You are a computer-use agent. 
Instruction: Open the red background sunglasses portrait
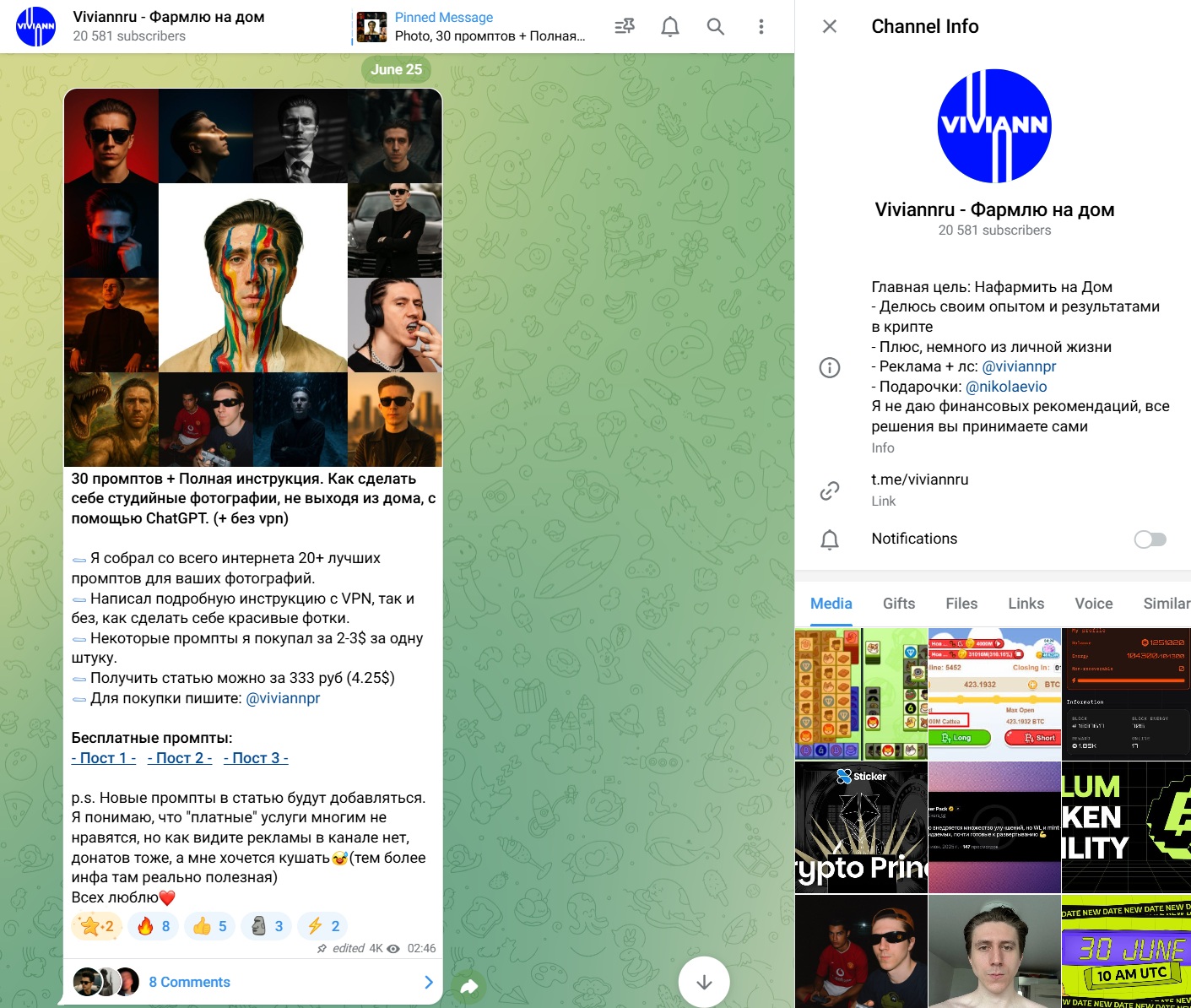[x=111, y=136]
